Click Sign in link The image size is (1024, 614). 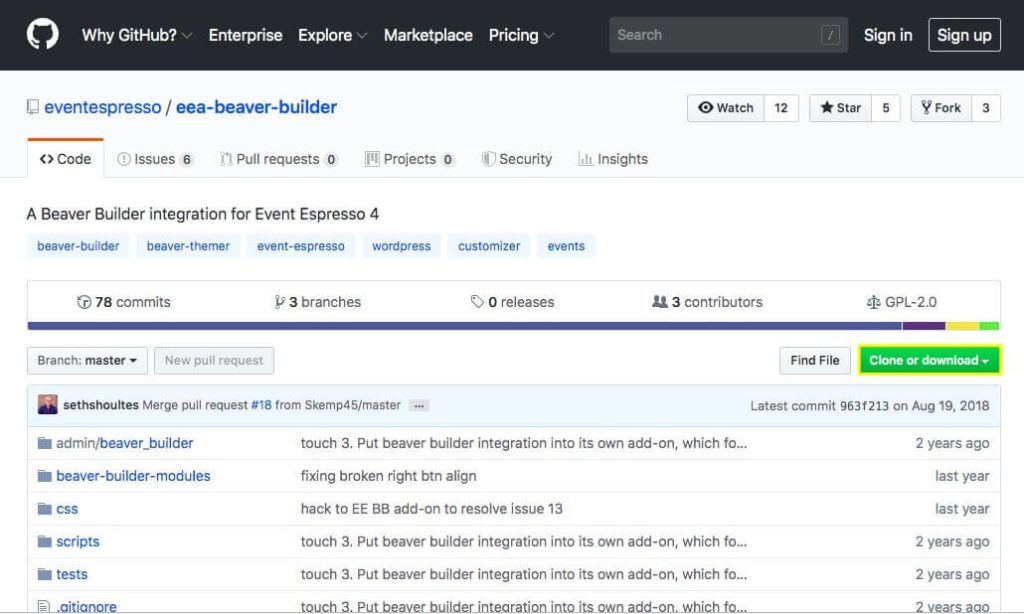(x=888, y=35)
